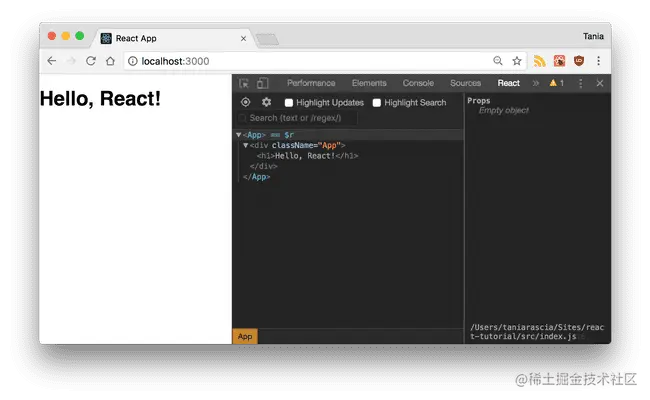
Task: Switch to the Sources tab
Action: [x=466, y=83]
